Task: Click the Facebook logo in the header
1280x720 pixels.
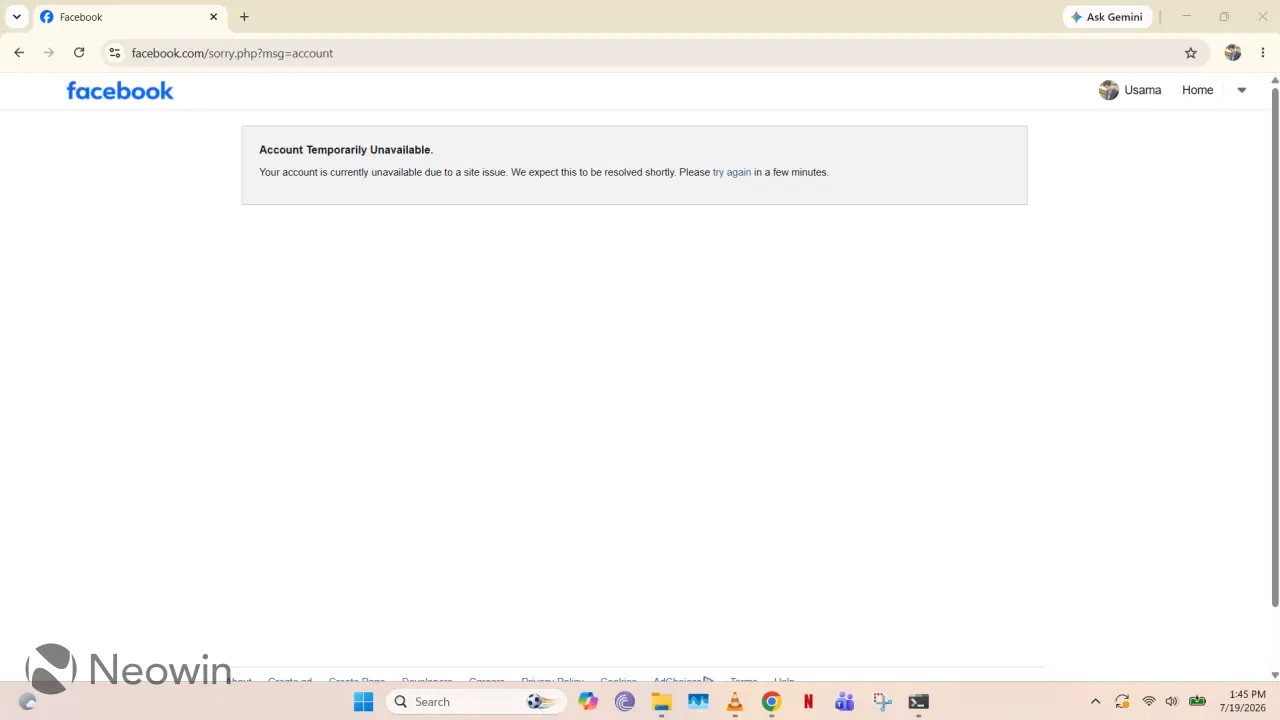Action: (120, 91)
